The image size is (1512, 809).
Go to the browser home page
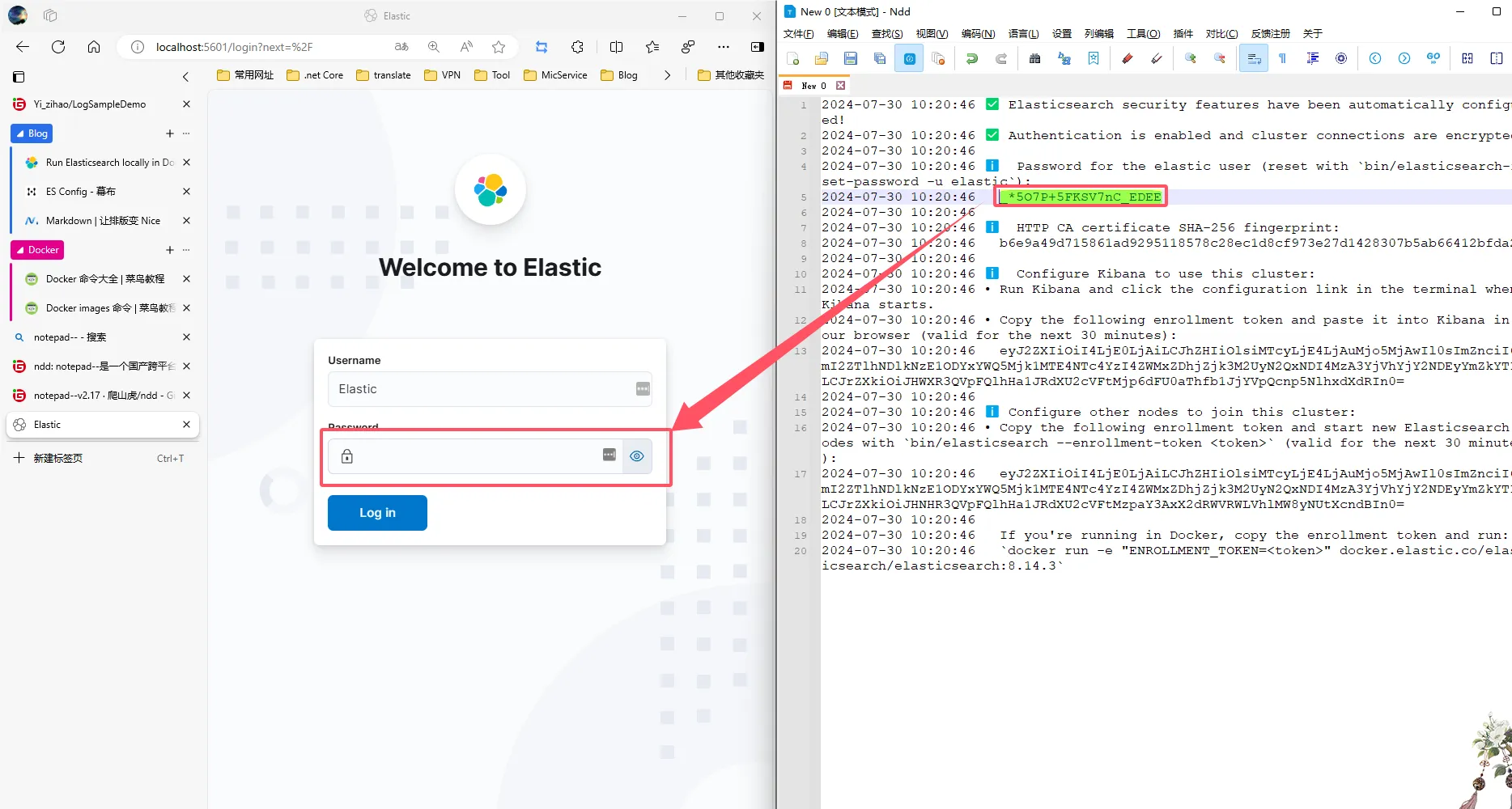pos(94,47)
